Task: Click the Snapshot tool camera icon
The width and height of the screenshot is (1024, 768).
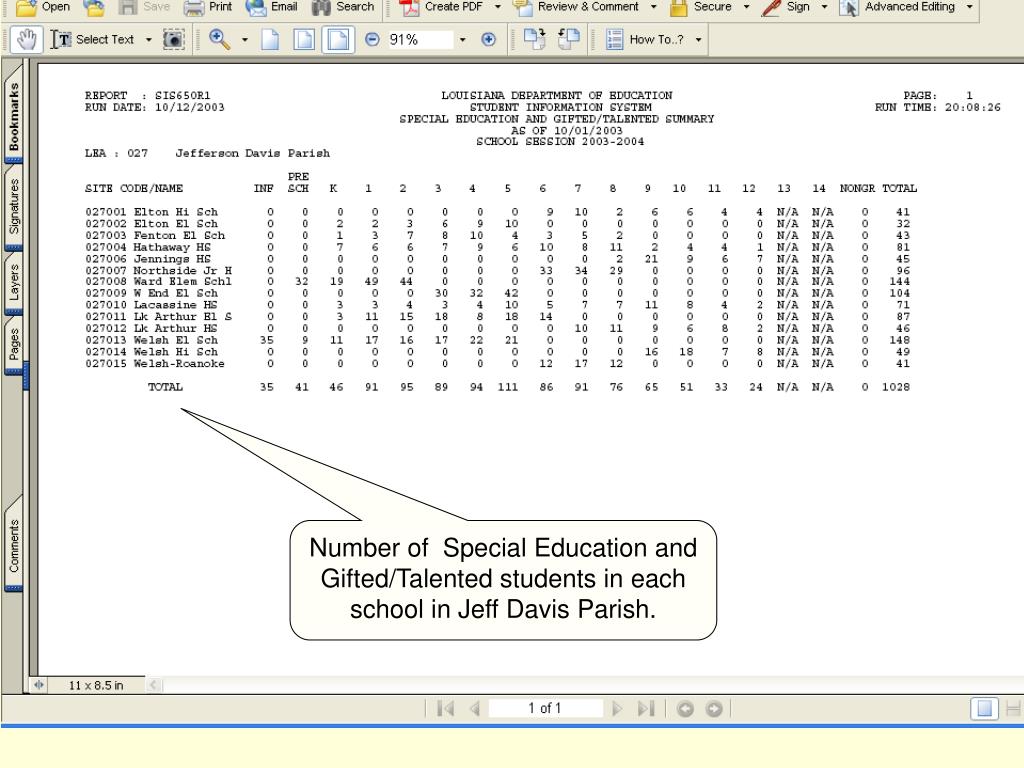Action: tap(173, 40)
